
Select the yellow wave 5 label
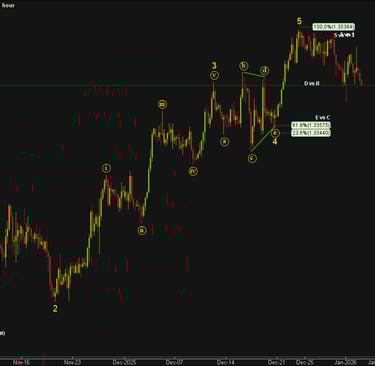coord(299,21)
